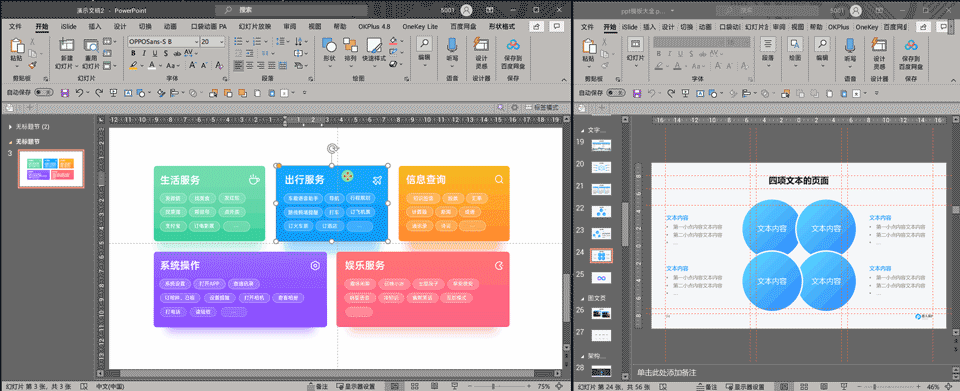Click the Arrange icon in left window
The image size is (960, 391).
[x=350, y=45]
